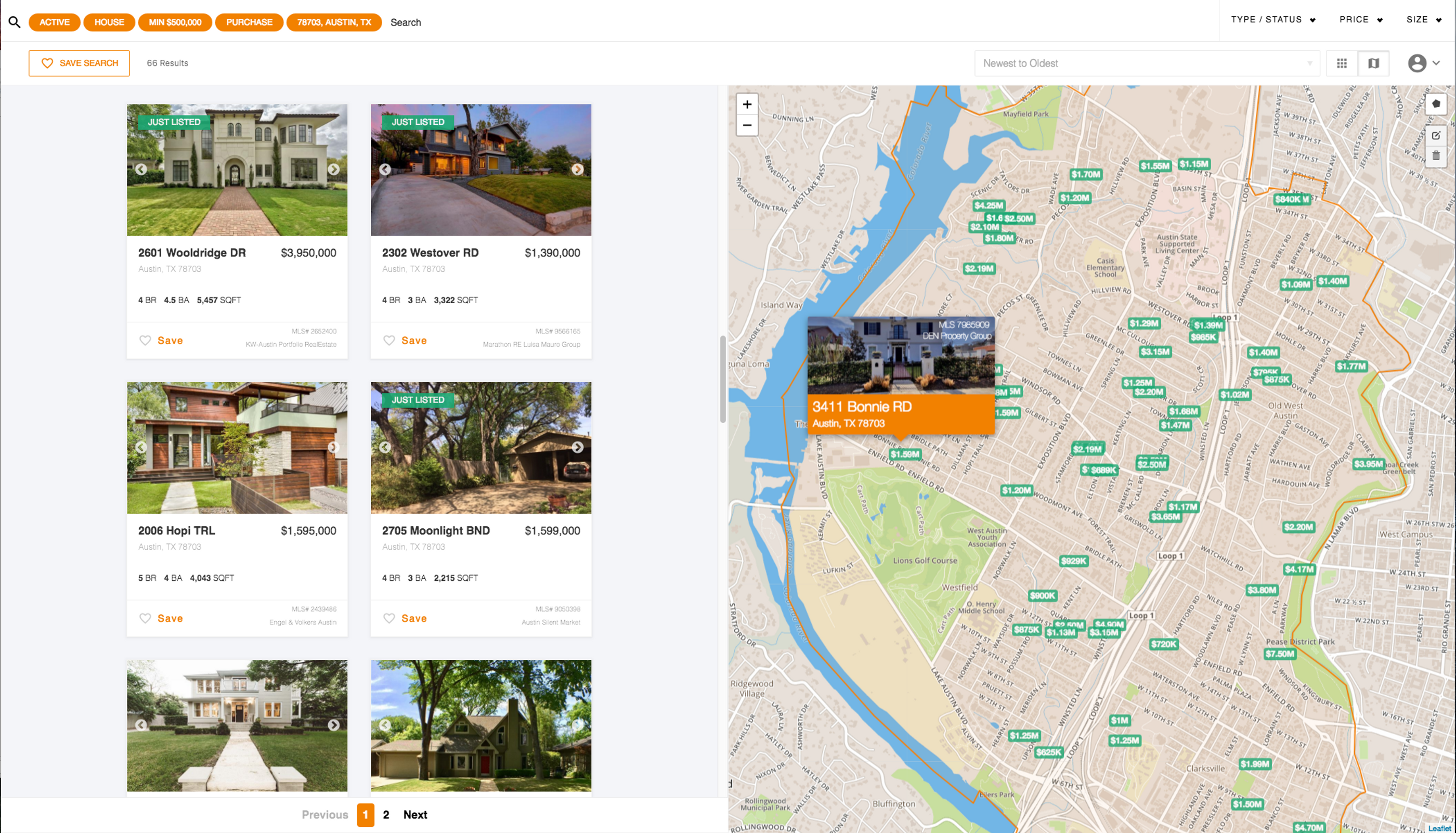Open the green house photo in bottom row
The height and width of the screenshot is (833, 1456).
pyautogui.click(x=480, y=725)
